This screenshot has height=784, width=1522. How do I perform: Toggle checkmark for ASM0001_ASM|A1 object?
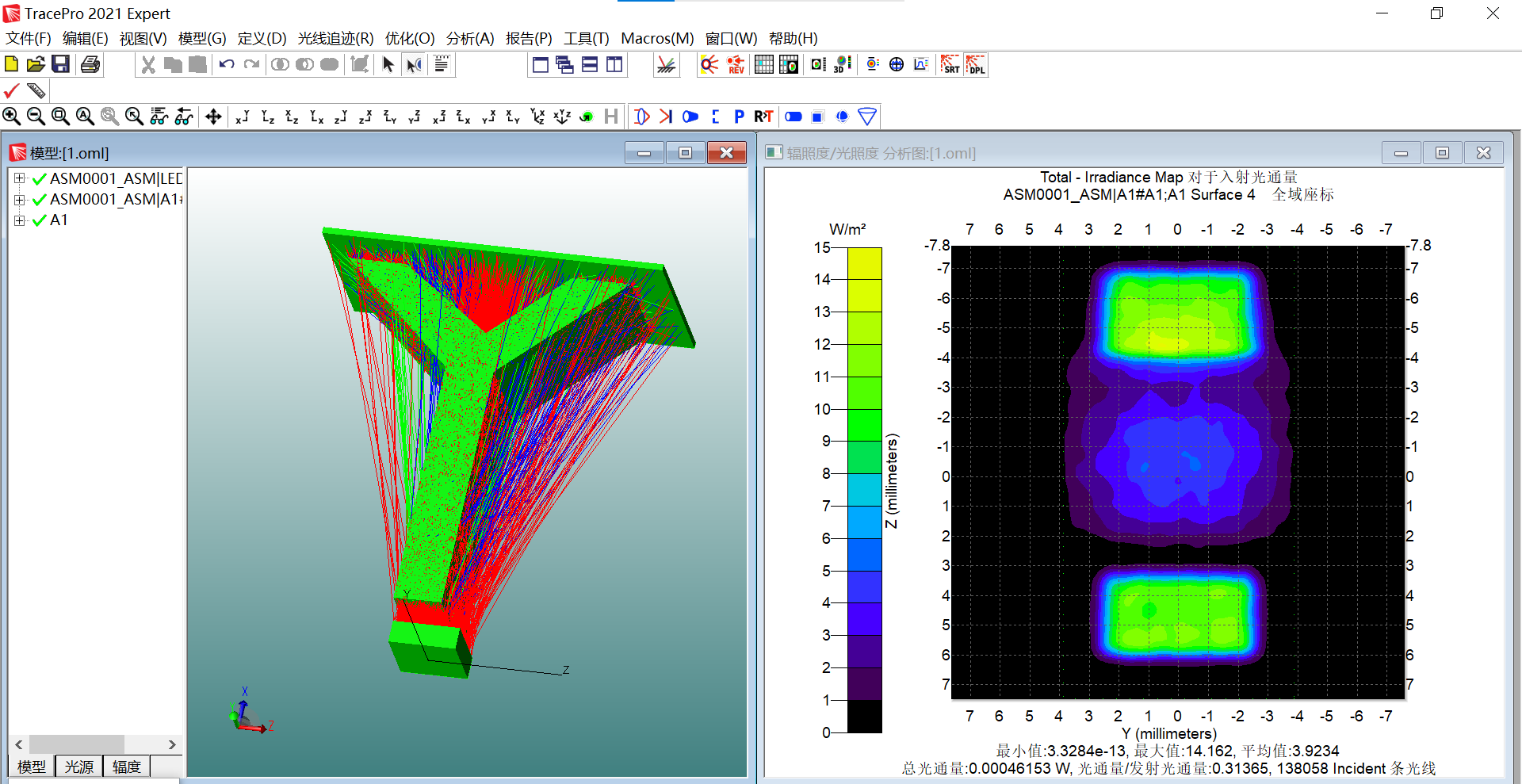tap(39, 200)
